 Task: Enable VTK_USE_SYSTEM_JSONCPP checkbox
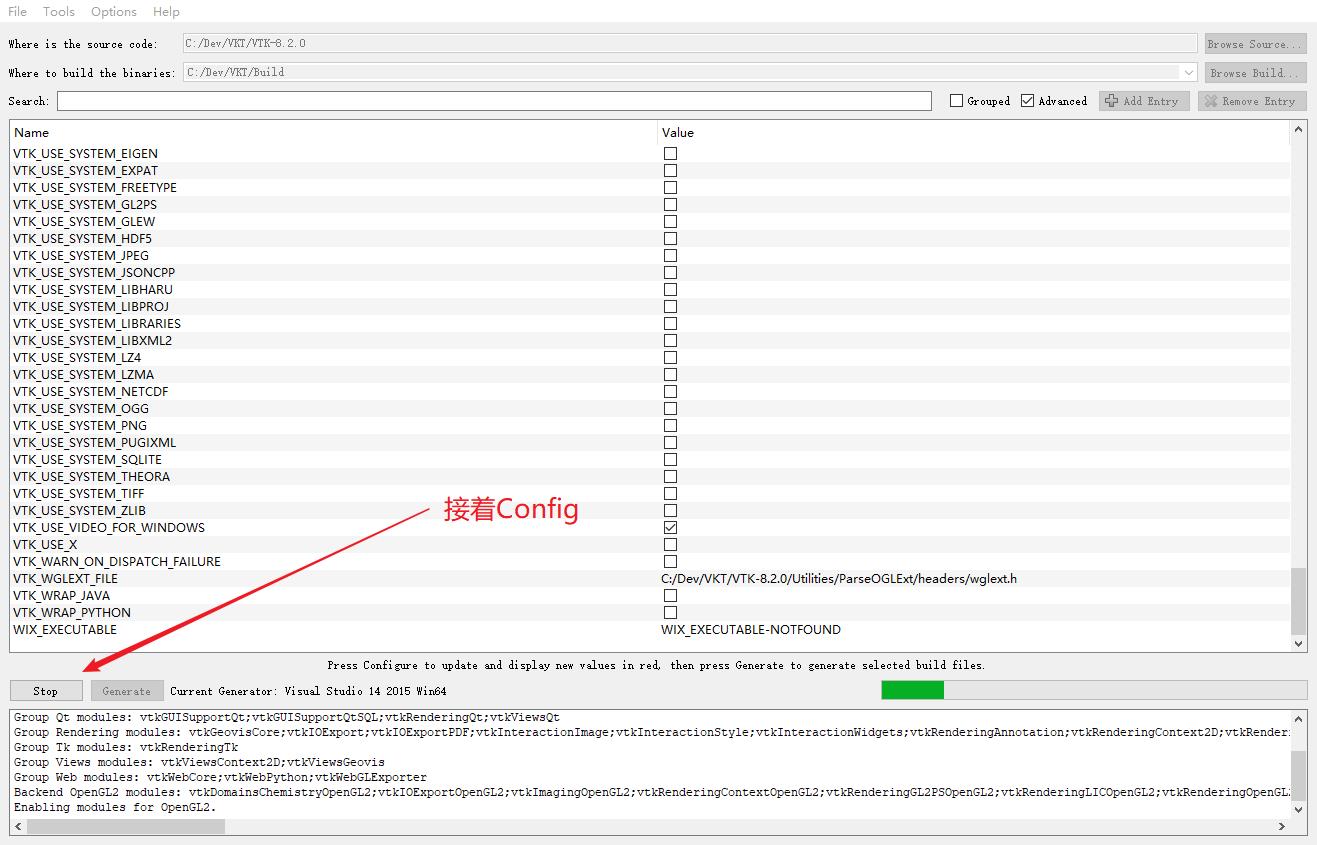point(670,273)
